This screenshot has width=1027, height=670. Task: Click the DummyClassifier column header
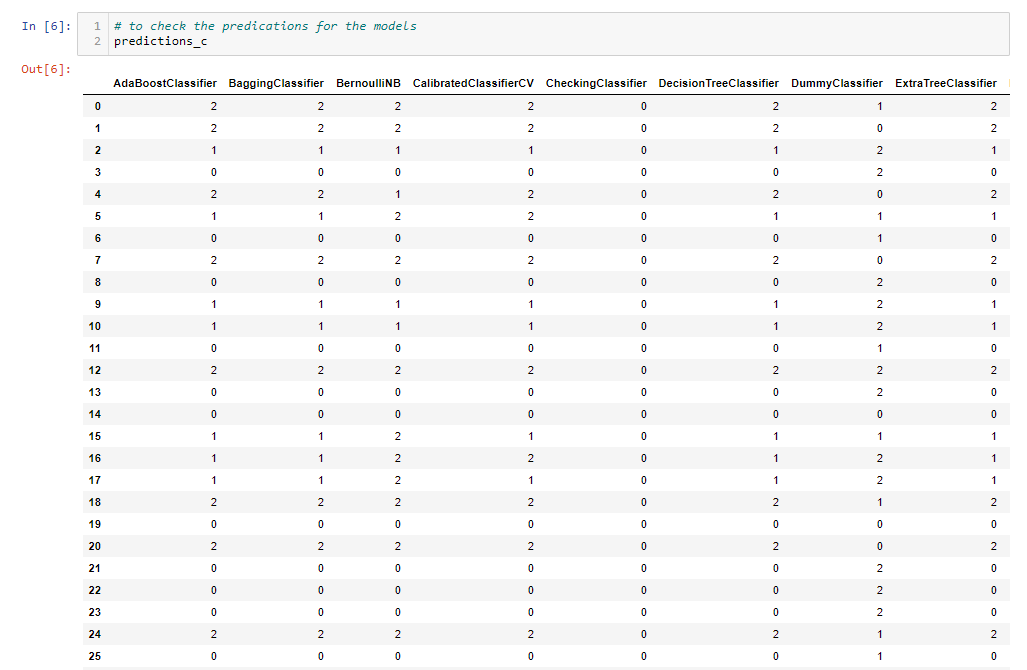point(836,83)
